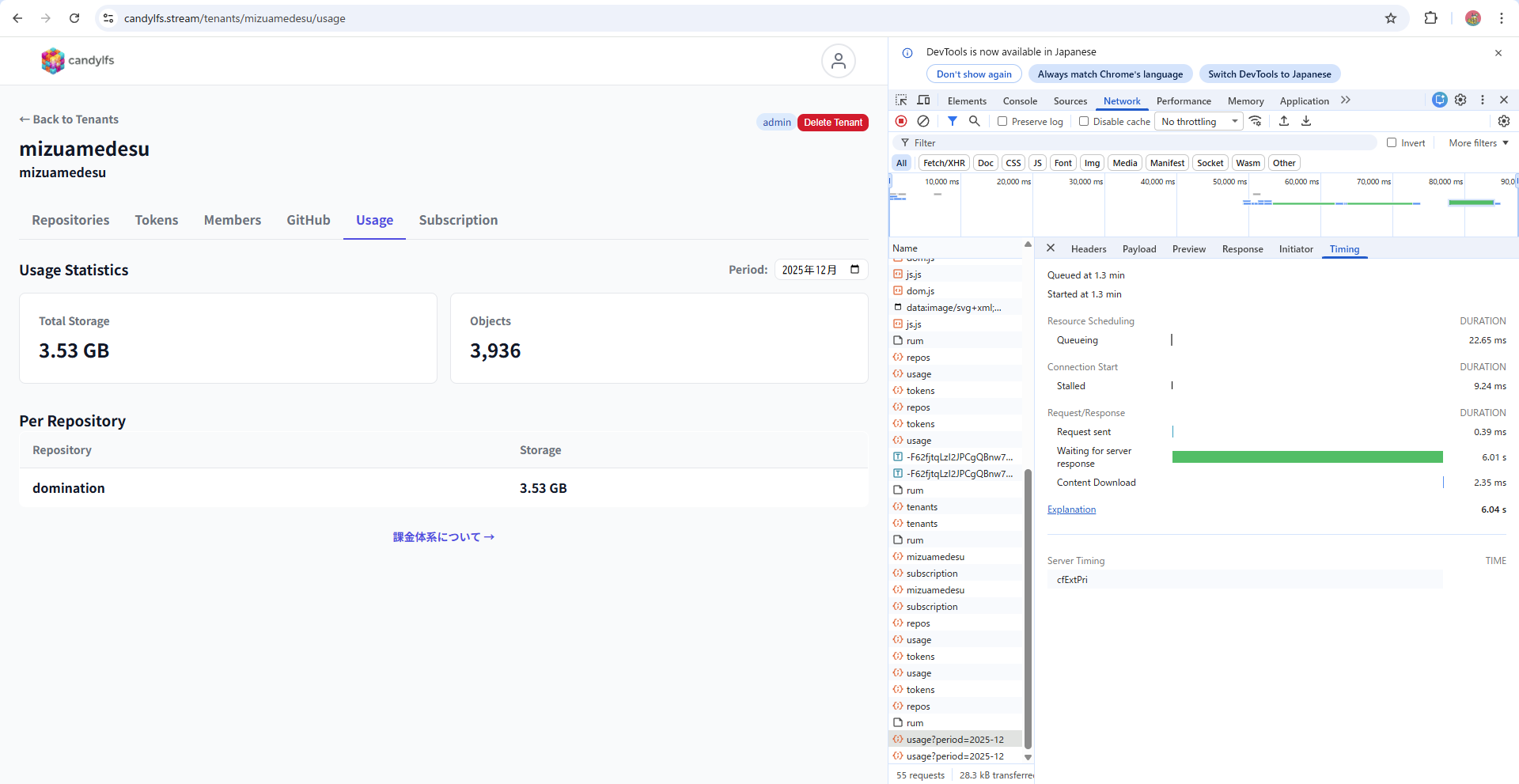Screen dimensions: 1519x784
Task: Tick the Invert filter checkbox
Action: pos(1392,143)
